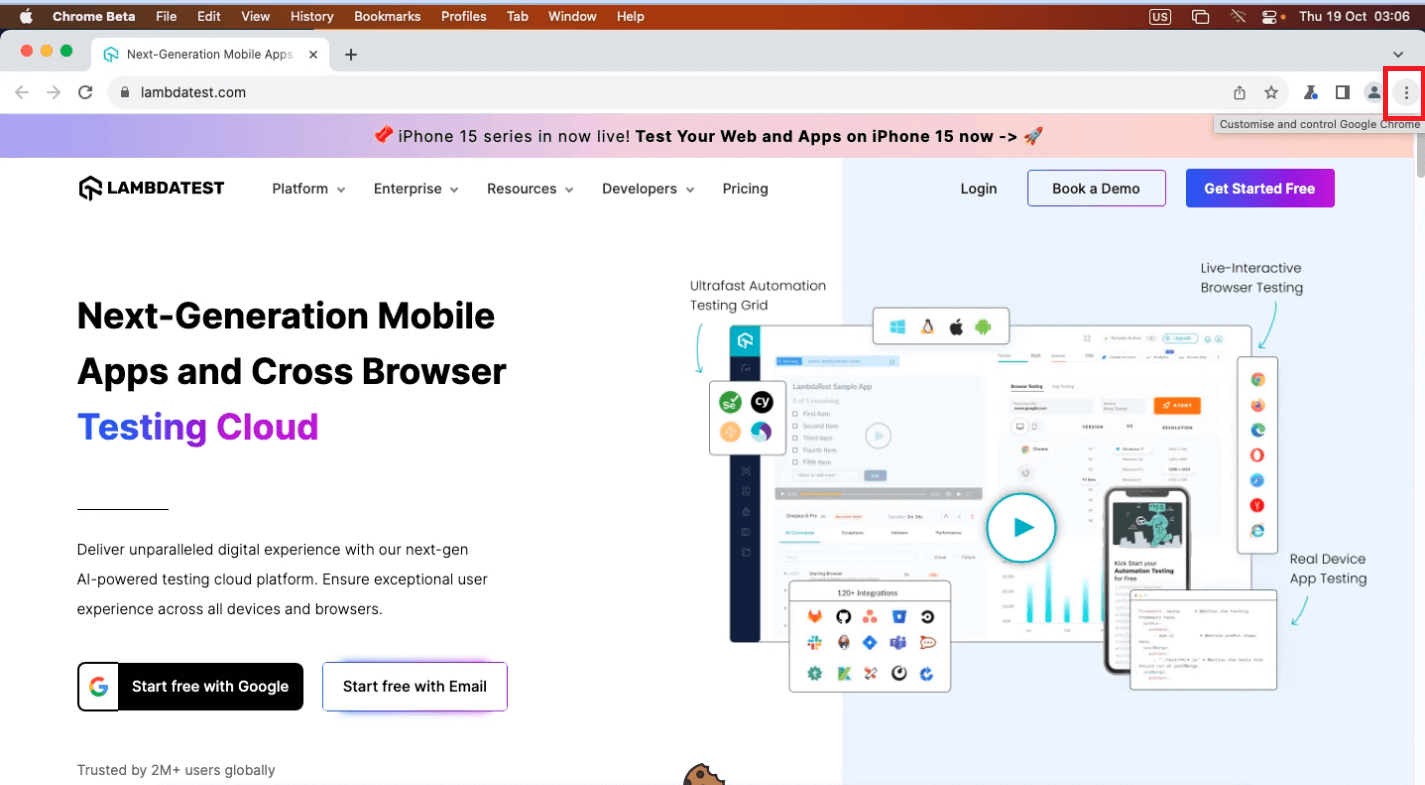Open the Profiles menu
Image resolution: width=1425 pixels, height=785 pixels.
(x=464, y=16)
